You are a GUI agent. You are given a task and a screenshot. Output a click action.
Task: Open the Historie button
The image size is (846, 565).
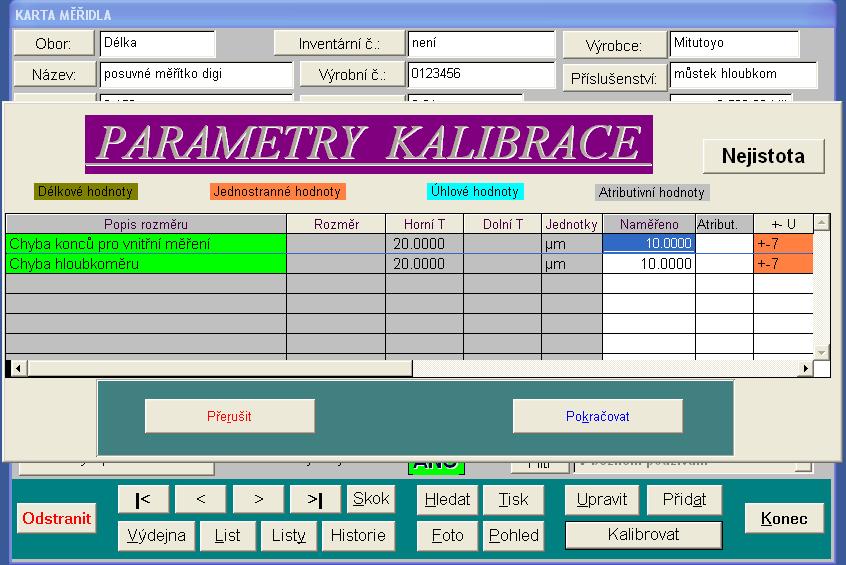point(358,535)
